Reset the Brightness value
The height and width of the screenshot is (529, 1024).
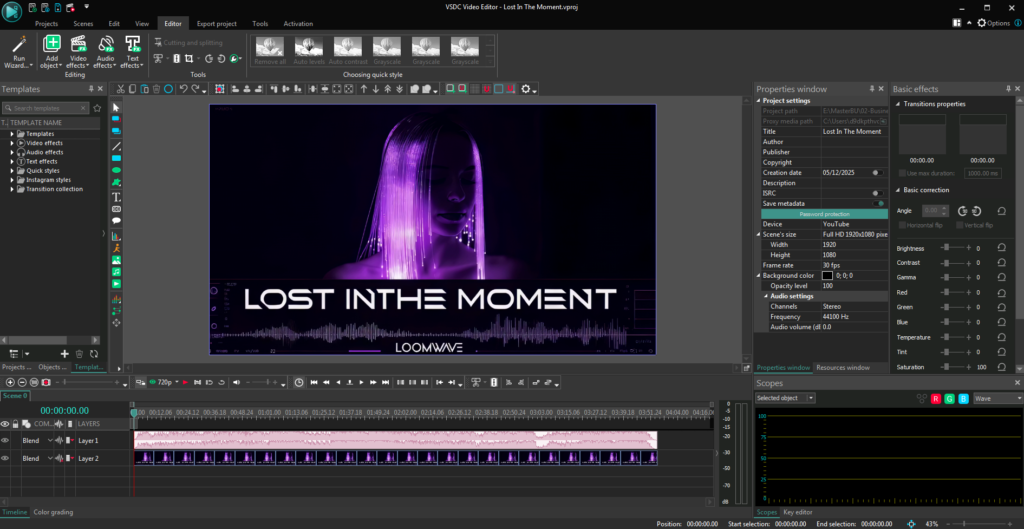[x=1001, y=248]
